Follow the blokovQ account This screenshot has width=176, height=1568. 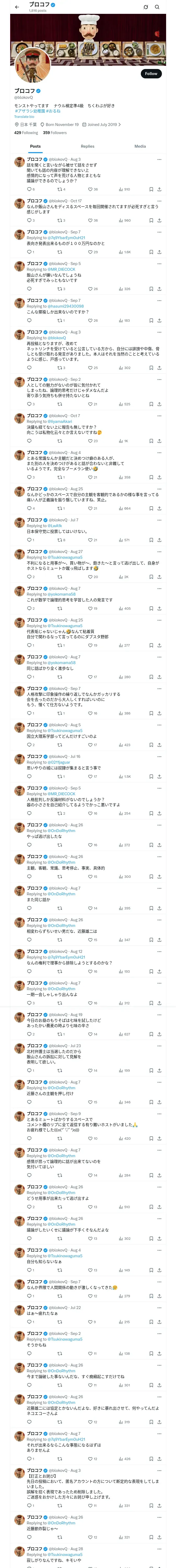pos(150,74)
